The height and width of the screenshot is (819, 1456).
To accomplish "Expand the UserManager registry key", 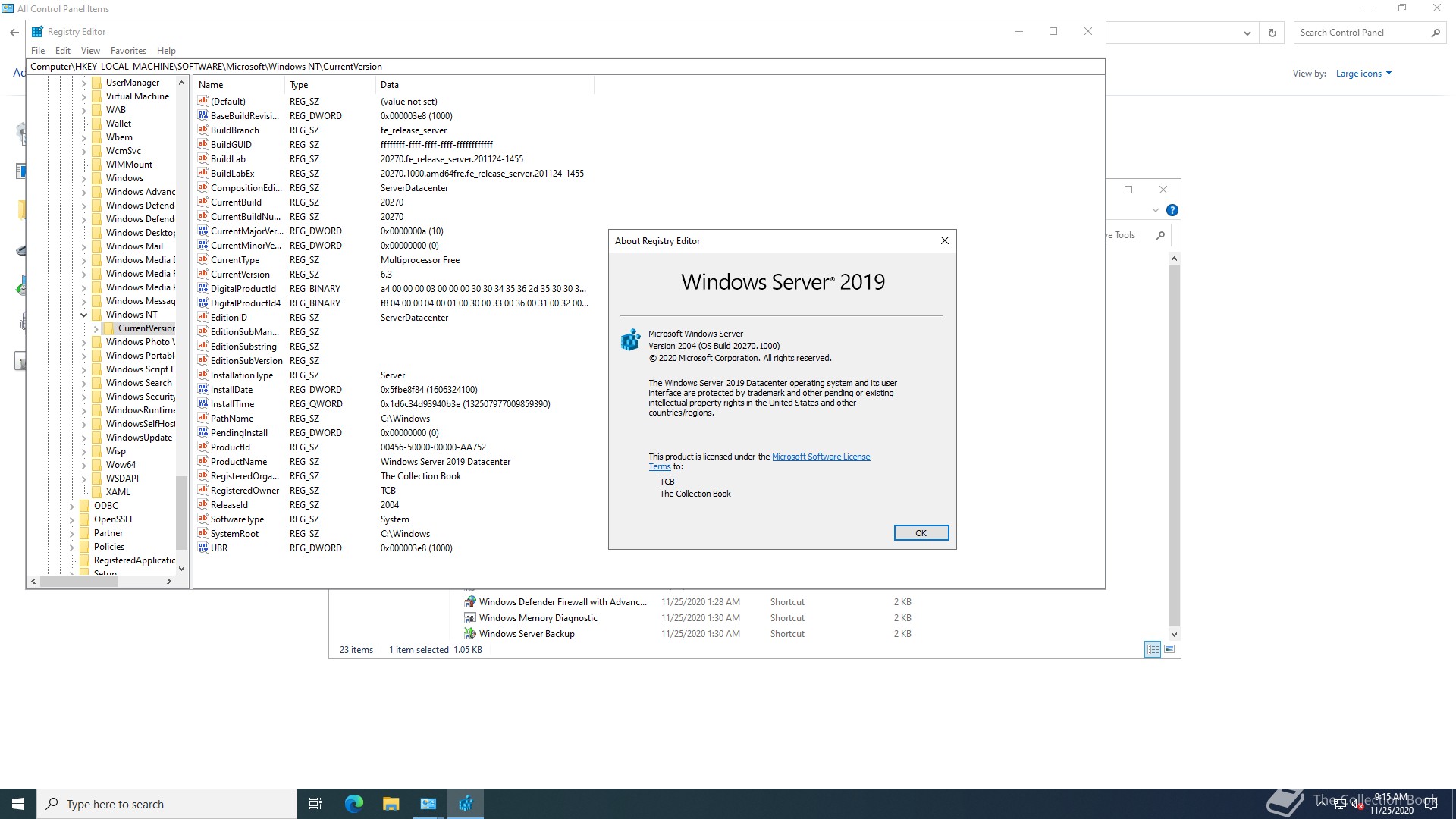I will click(x=84, y=83).
